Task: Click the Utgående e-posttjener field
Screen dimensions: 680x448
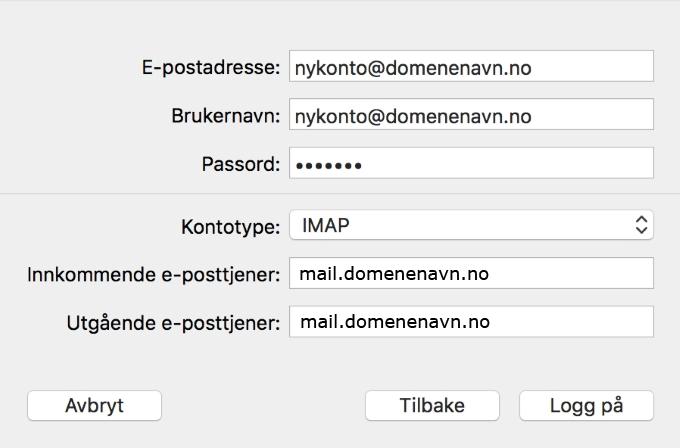Action: 470,321
